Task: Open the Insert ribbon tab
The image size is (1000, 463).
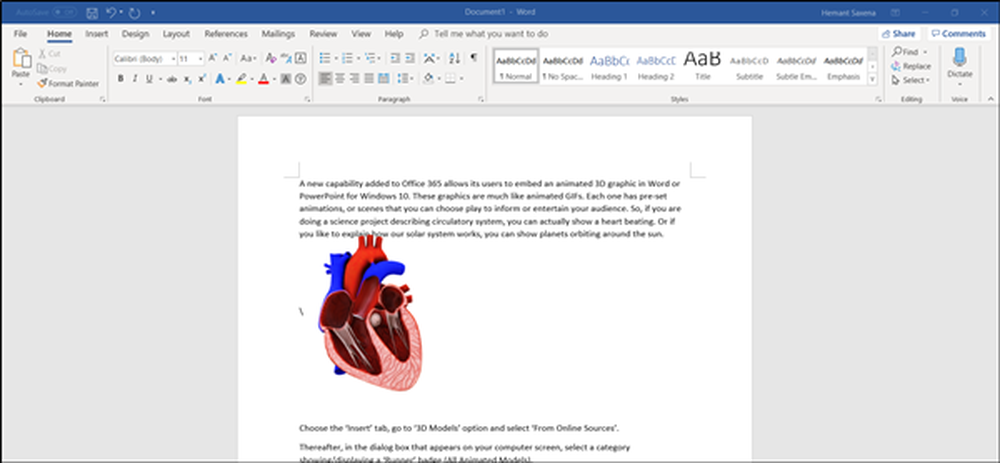Action: [x=97, y=33]
